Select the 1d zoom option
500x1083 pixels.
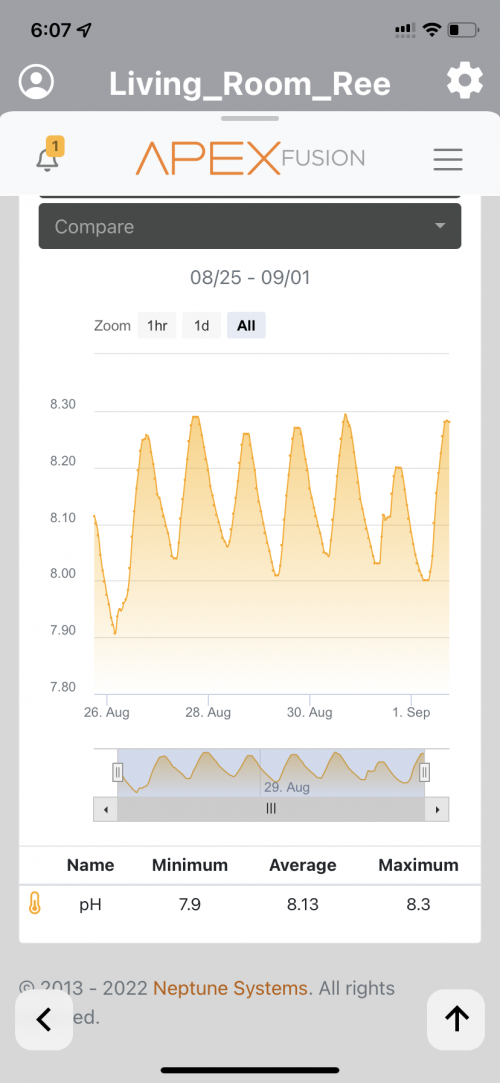point(202,325)
